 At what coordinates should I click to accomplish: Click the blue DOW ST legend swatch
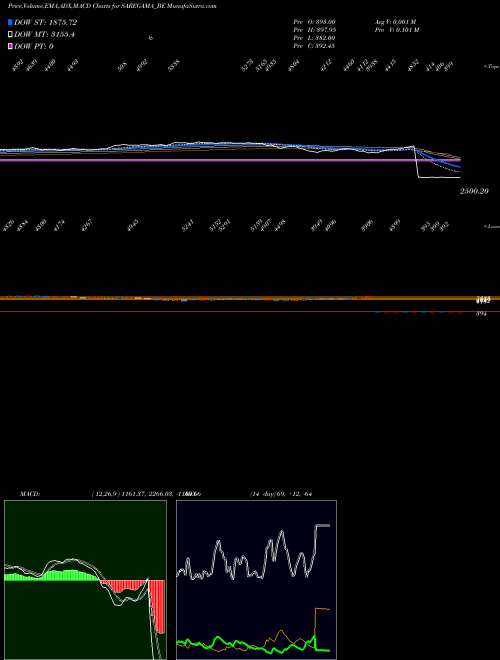pos(11,23)
